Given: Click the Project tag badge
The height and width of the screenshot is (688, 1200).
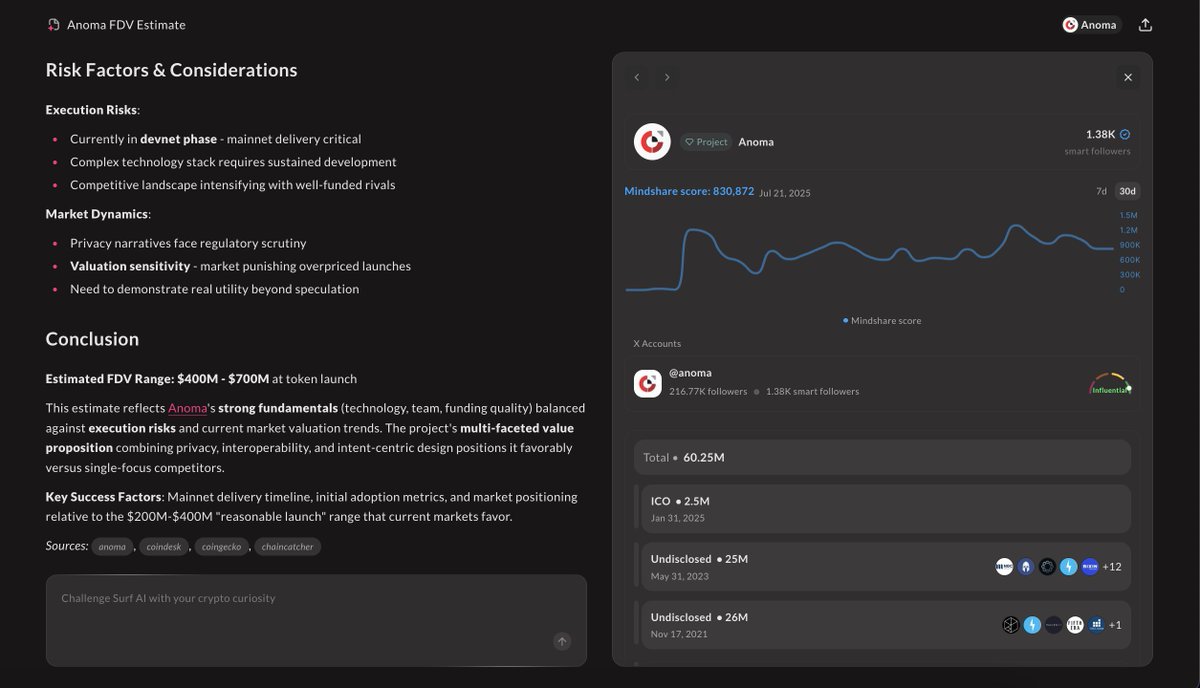Looking at the screenshot, I should pyautogui.click(x=706, y=142).
